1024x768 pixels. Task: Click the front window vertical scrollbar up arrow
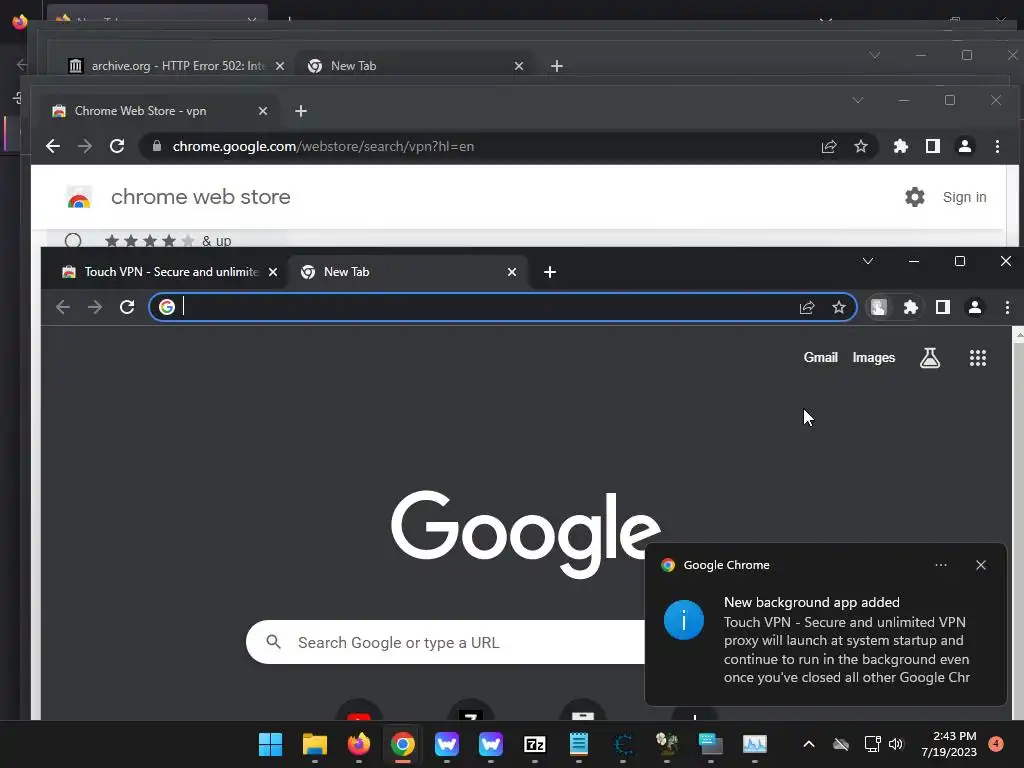click(x=1018, y=334)
